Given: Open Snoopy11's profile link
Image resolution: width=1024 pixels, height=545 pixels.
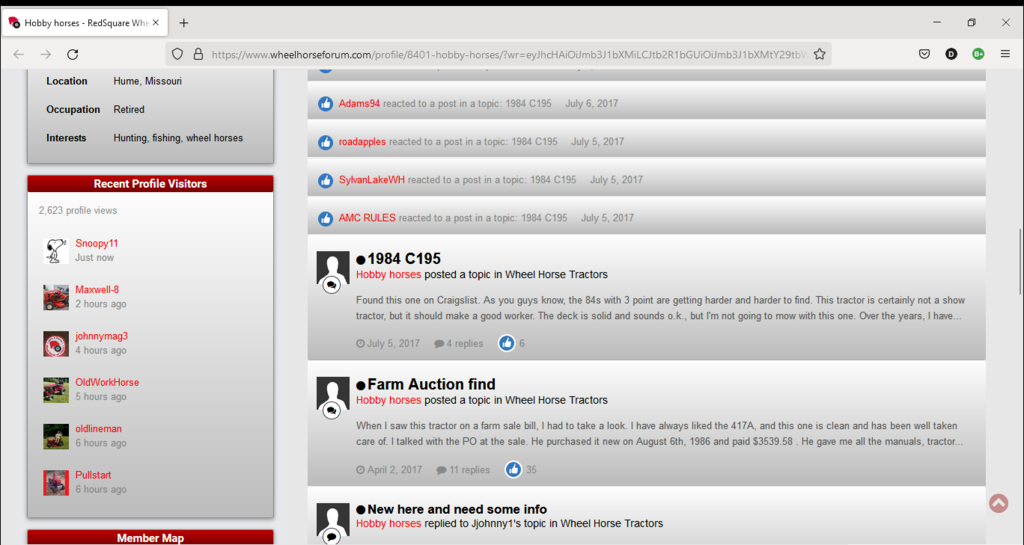Looking at the screenshot, I should (x=96, y=243).
